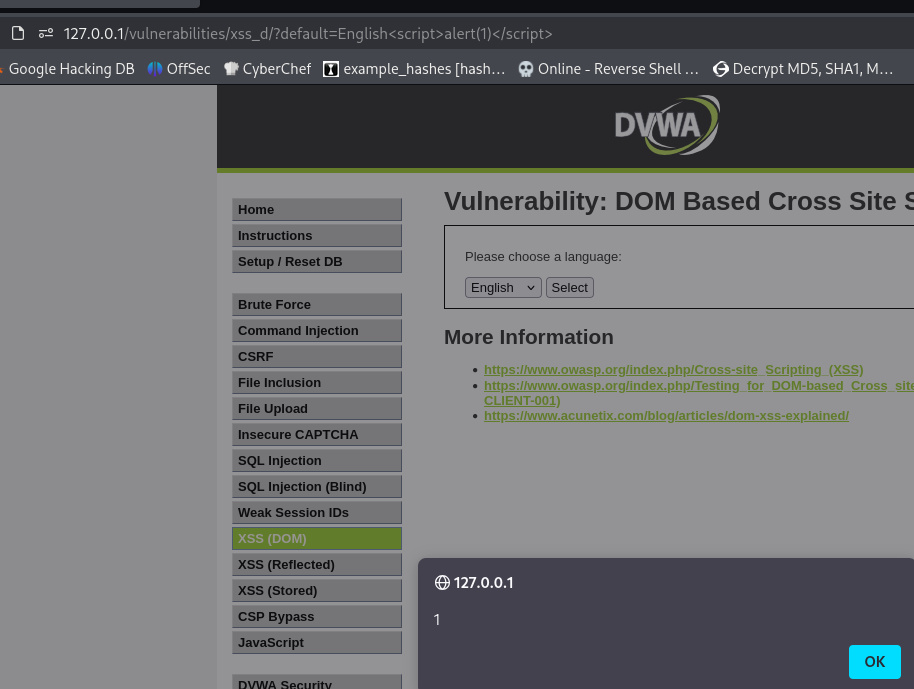The height and width of the screenshot is (689, 914).
Task: Go to SQL Injection page
Action: pos(316,461)
